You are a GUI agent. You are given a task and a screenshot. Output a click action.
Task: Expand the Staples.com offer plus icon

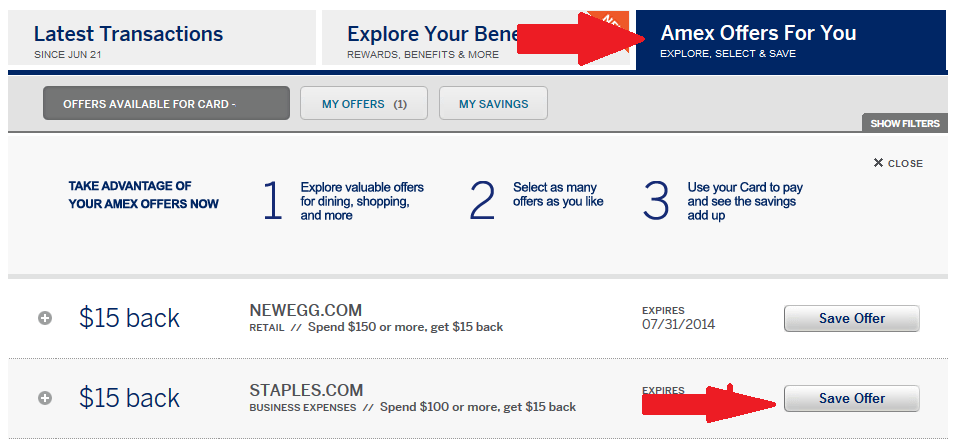pos(45,398)
